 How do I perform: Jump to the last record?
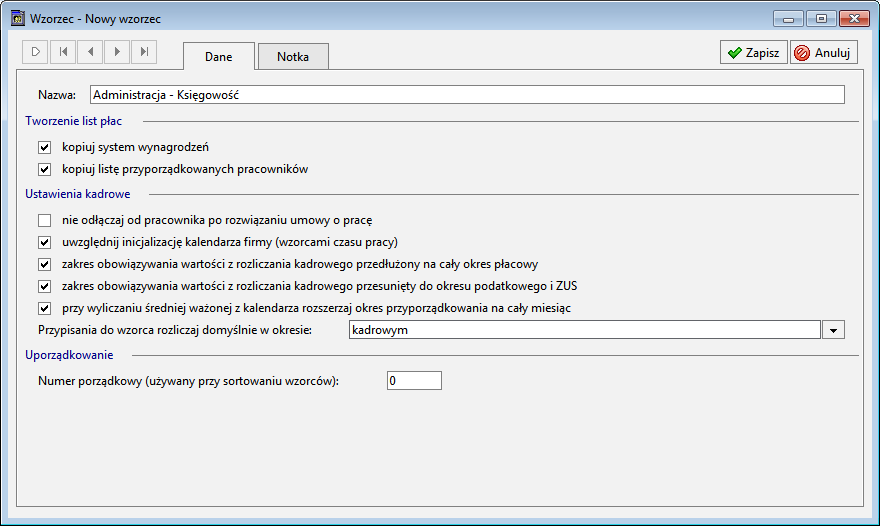144,52
